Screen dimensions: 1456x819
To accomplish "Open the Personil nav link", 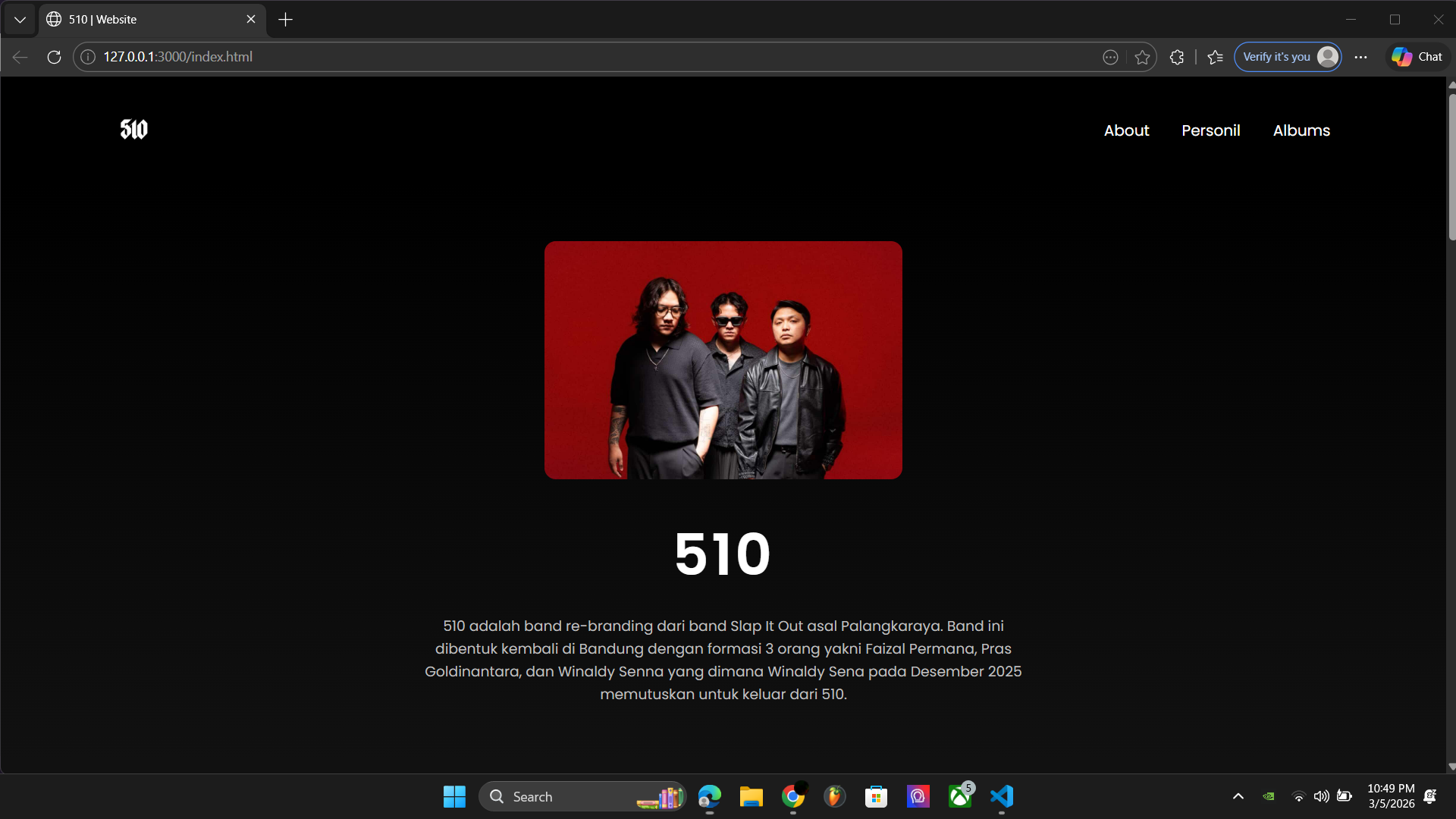I will point(1210,130).
